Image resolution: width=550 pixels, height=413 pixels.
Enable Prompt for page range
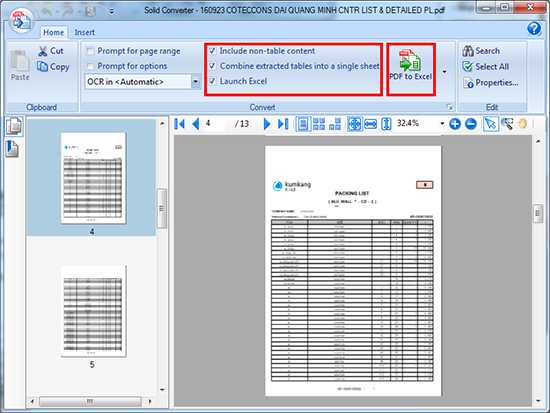(x=90, y=51)
